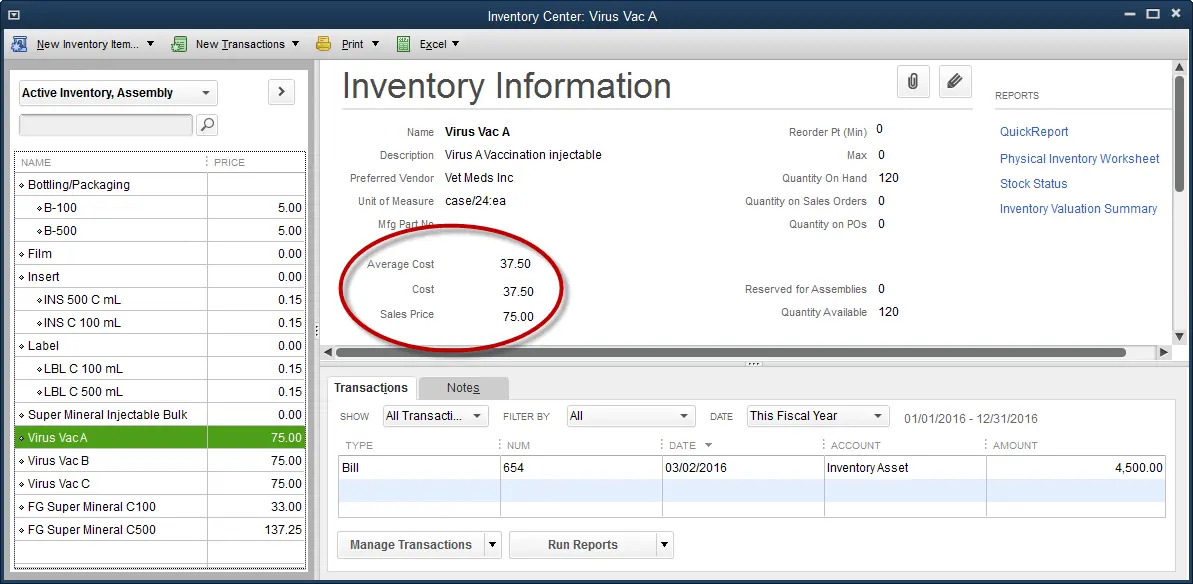The height and width of the screenshot is (584, 1193).
Task: Open the Excel dropdown arrow
Action: 456,44
